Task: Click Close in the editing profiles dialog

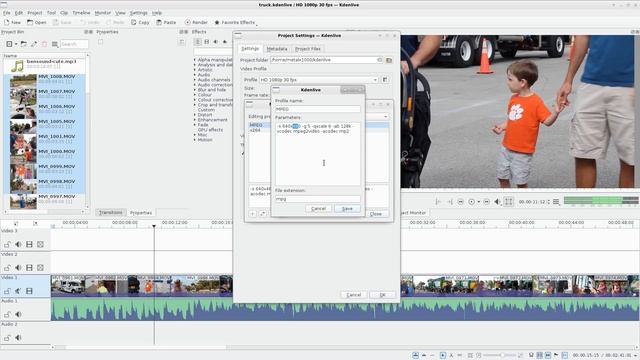Action: point(376,214)
